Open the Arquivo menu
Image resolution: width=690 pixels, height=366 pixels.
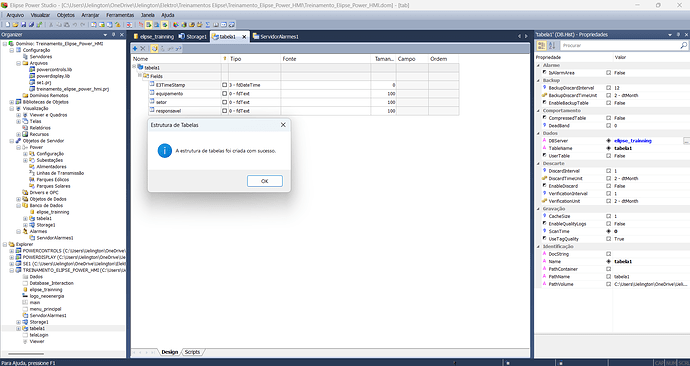[x=15, y=15]
